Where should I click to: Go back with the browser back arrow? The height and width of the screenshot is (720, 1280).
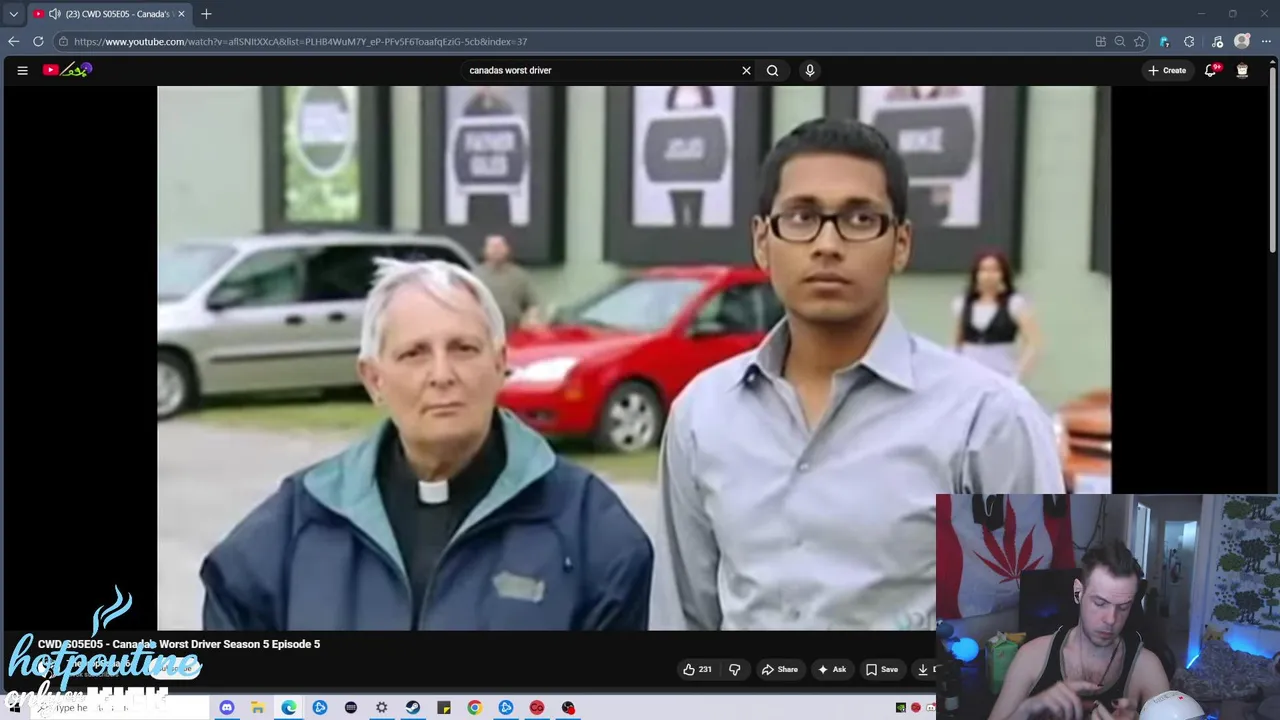13,41
